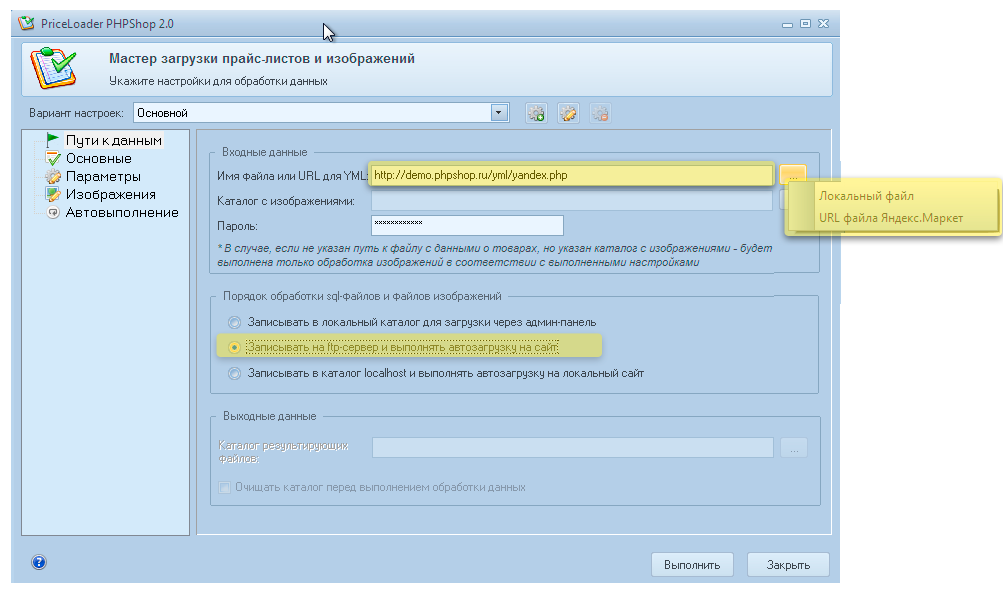Click the icon beside Автовыполнение
The image size is (1003, 595).
pyautogui.click(x=53, y=212)
